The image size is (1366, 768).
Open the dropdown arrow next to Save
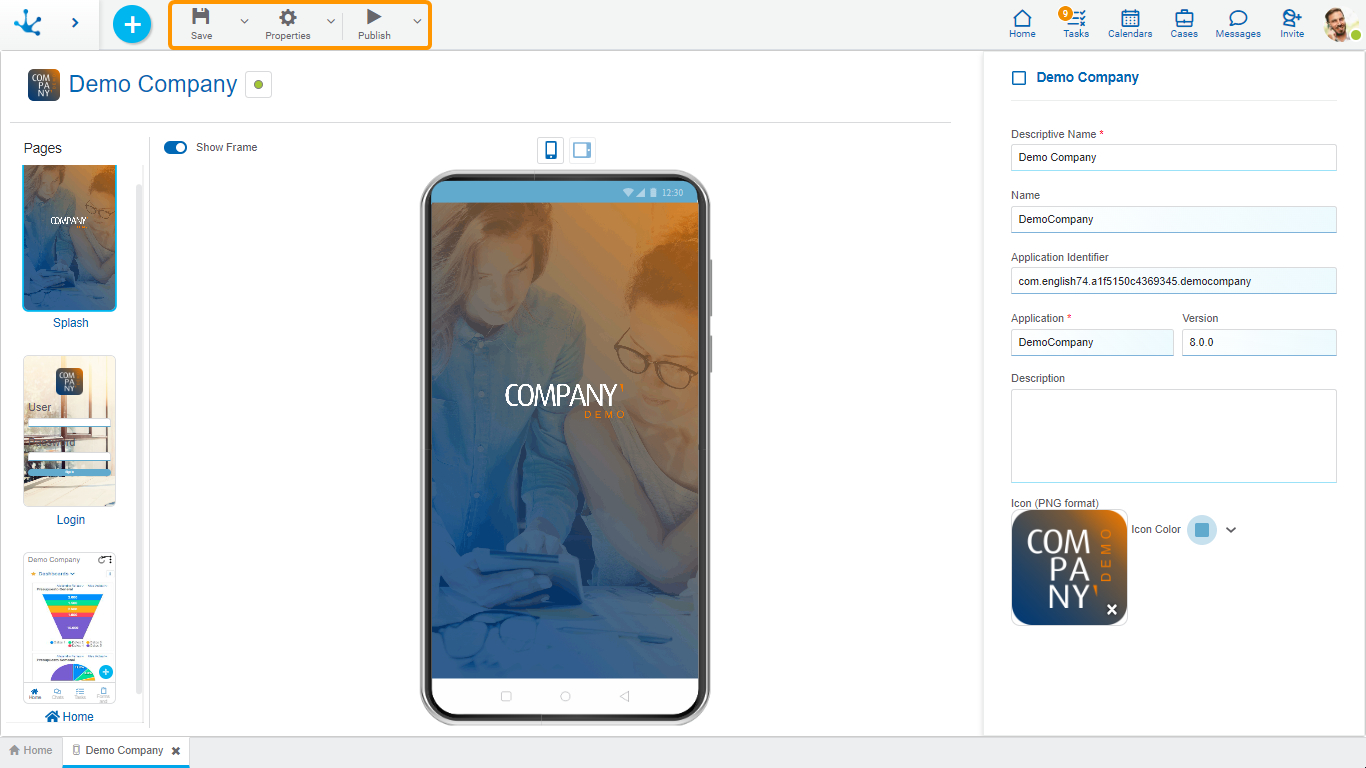(244, 21)
